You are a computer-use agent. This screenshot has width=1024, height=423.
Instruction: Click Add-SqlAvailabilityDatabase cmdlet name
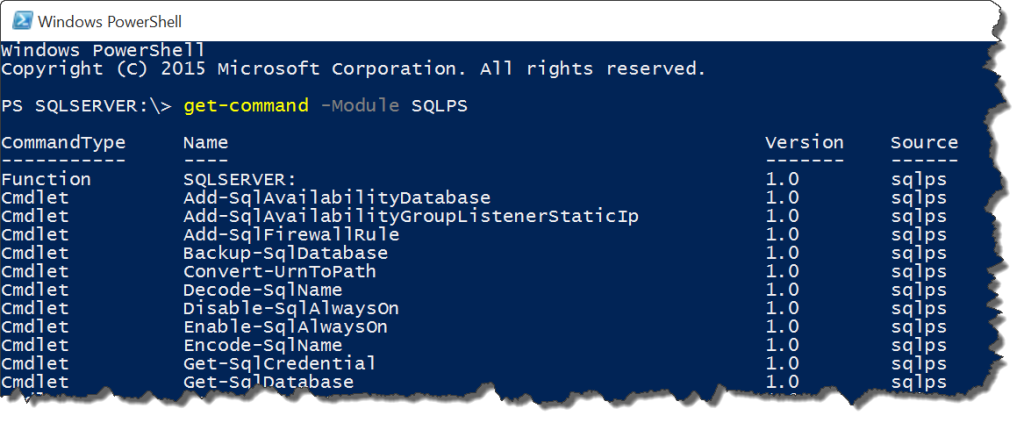point(337,198)
